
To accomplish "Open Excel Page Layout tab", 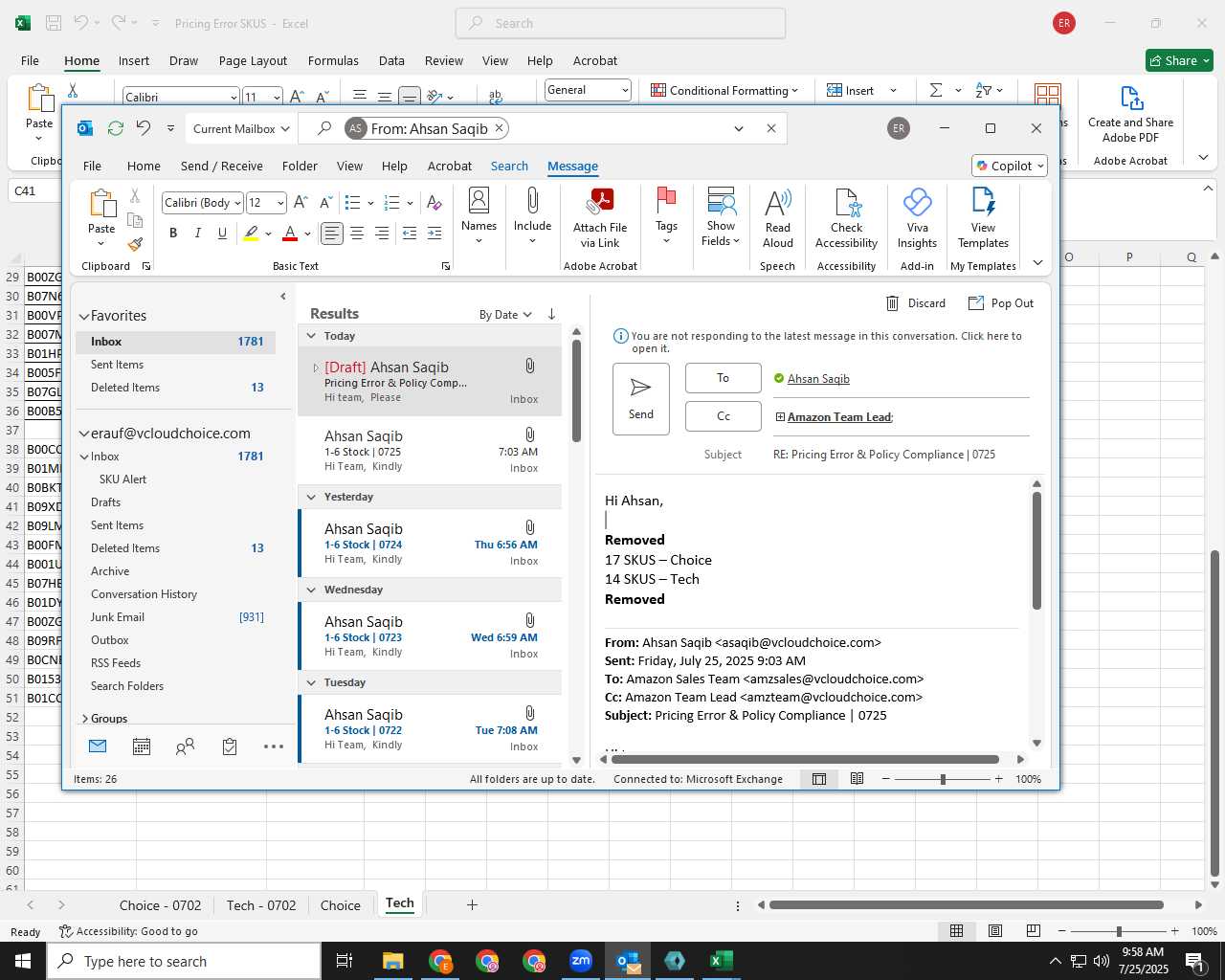I will 253,60.
